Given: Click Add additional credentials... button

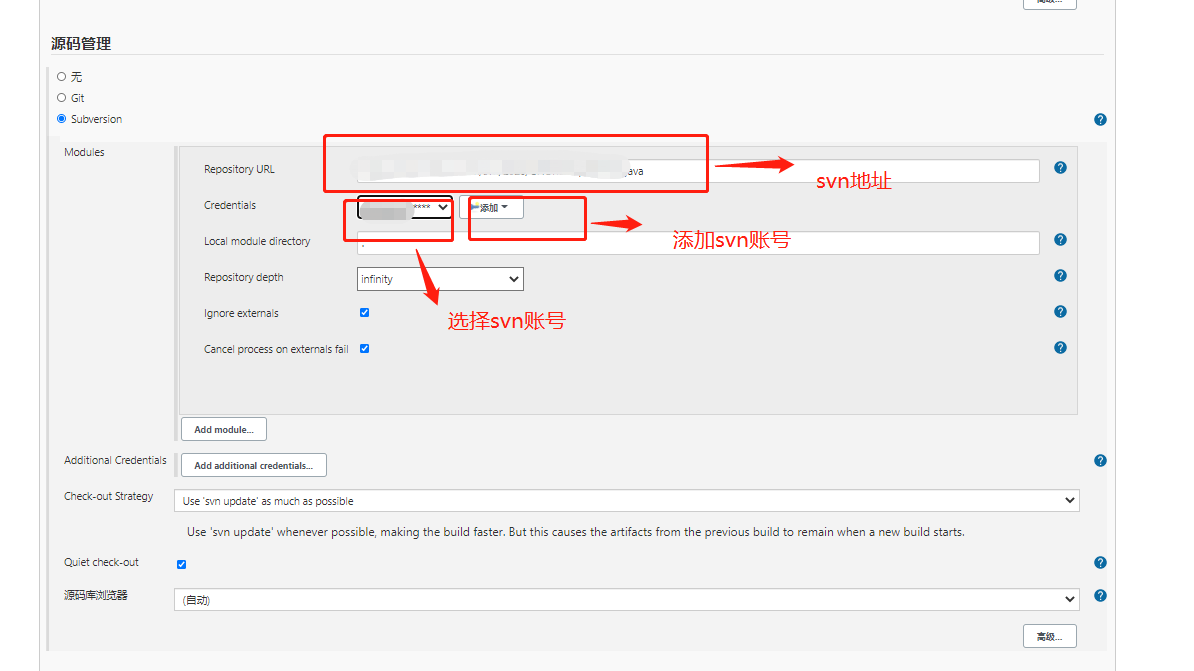Looking at the screenshot, I should click(x=254, y=465).
